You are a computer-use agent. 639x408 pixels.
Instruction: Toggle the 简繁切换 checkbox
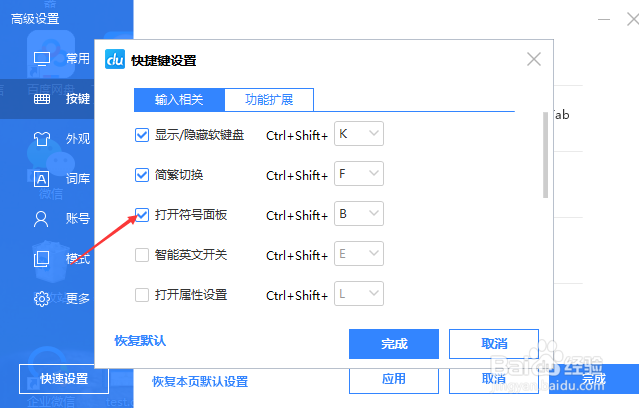[x=142, y=175]
